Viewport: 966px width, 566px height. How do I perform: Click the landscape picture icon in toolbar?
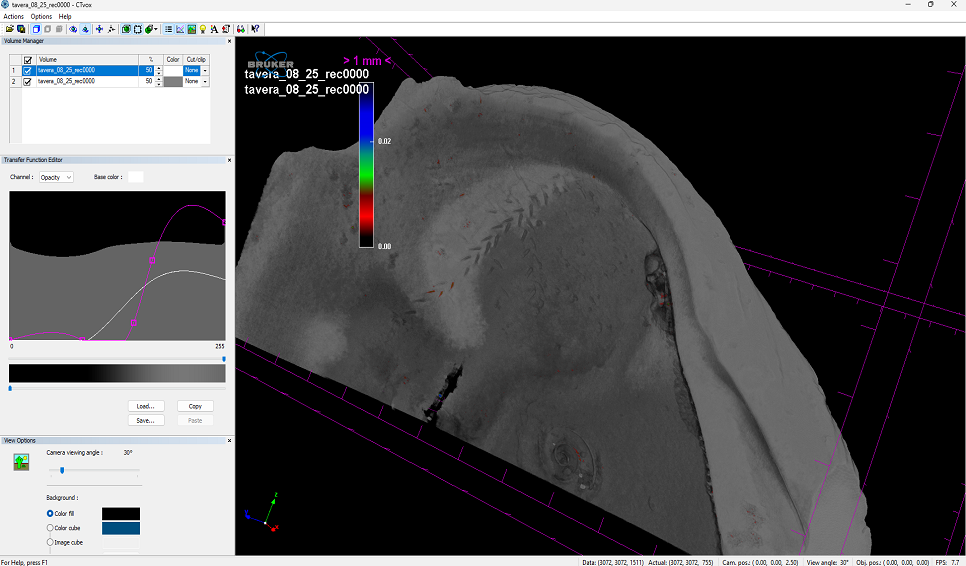(191, 29)
